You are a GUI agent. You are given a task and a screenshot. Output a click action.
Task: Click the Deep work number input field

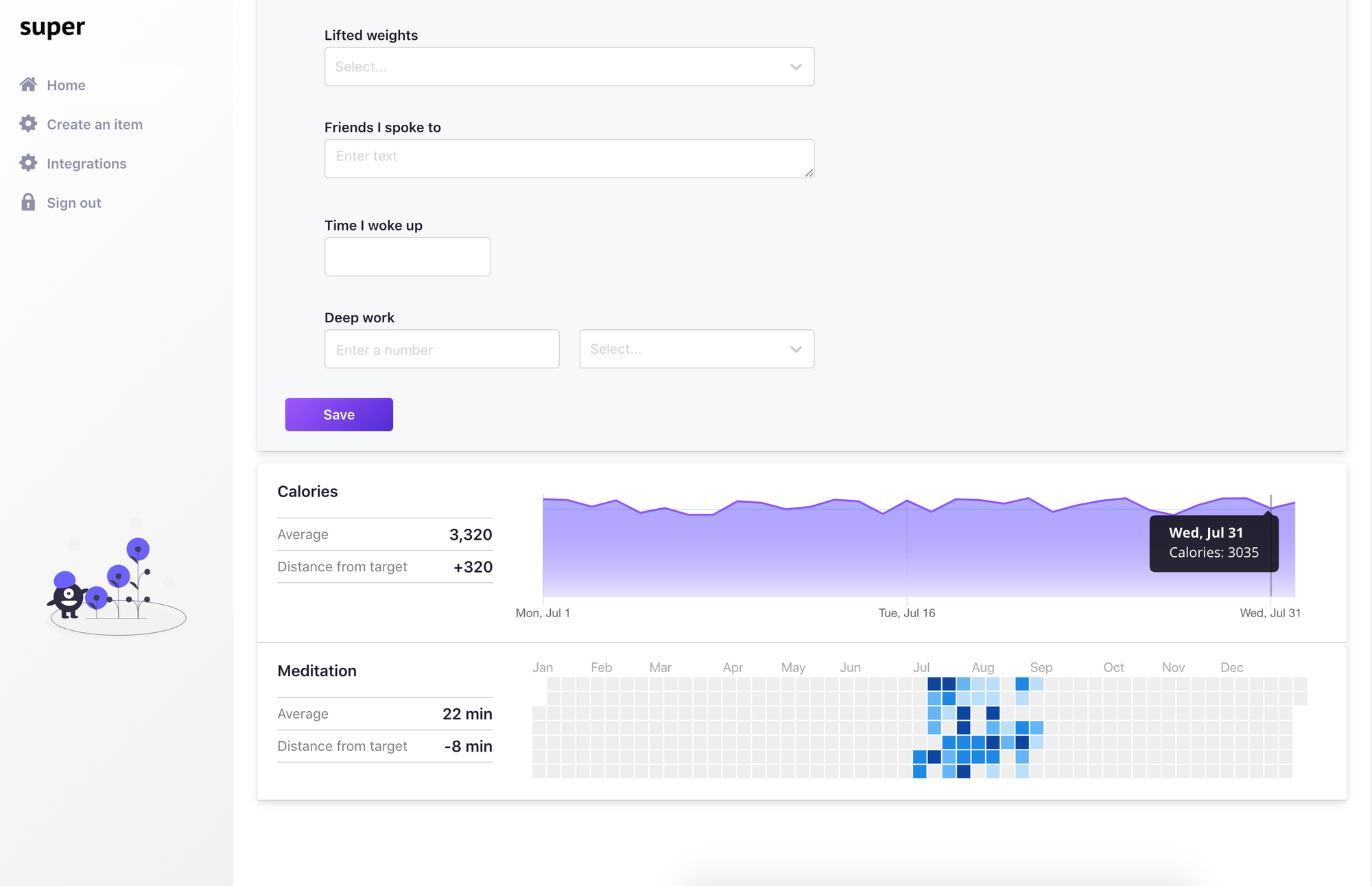pyautogui.click(x=442, y=349)
